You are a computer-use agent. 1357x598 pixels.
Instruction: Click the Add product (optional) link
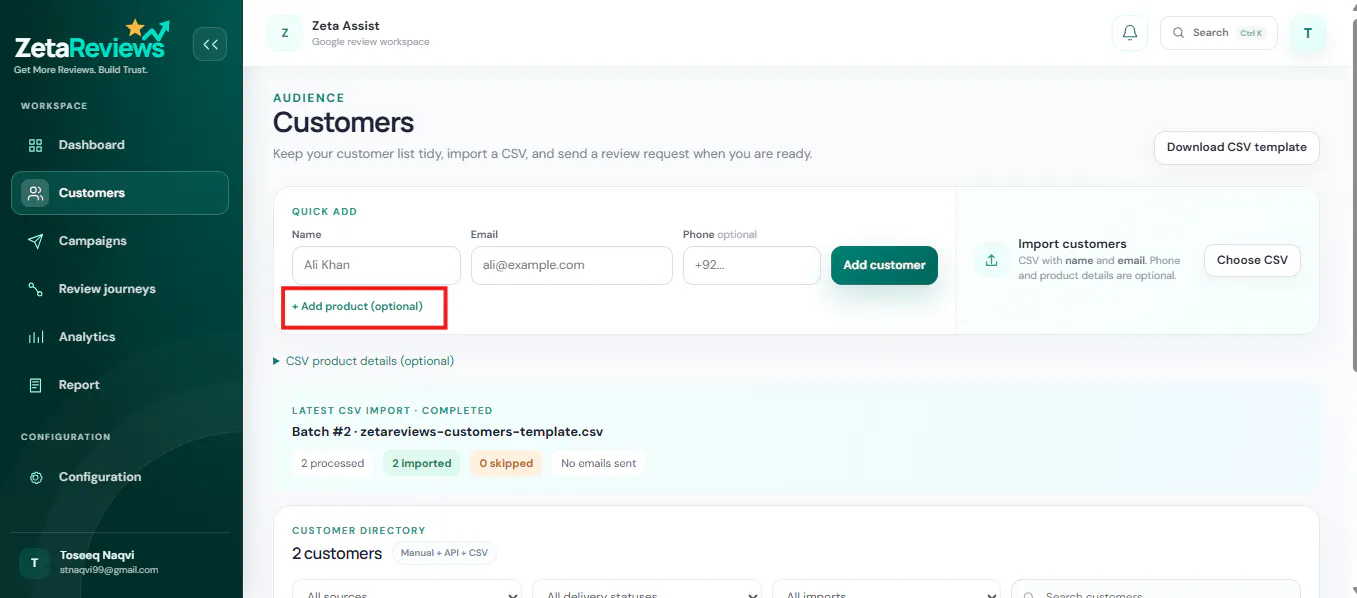click(x=357, y=306)
